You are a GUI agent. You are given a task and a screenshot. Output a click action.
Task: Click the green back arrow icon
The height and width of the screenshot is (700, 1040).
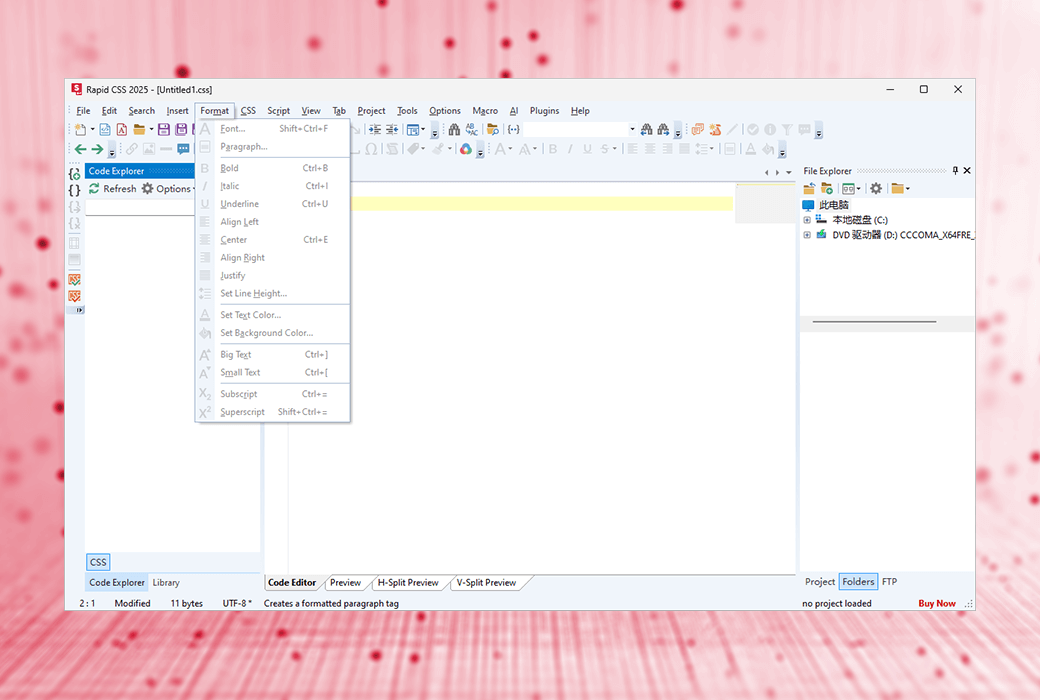coord(80,149)
